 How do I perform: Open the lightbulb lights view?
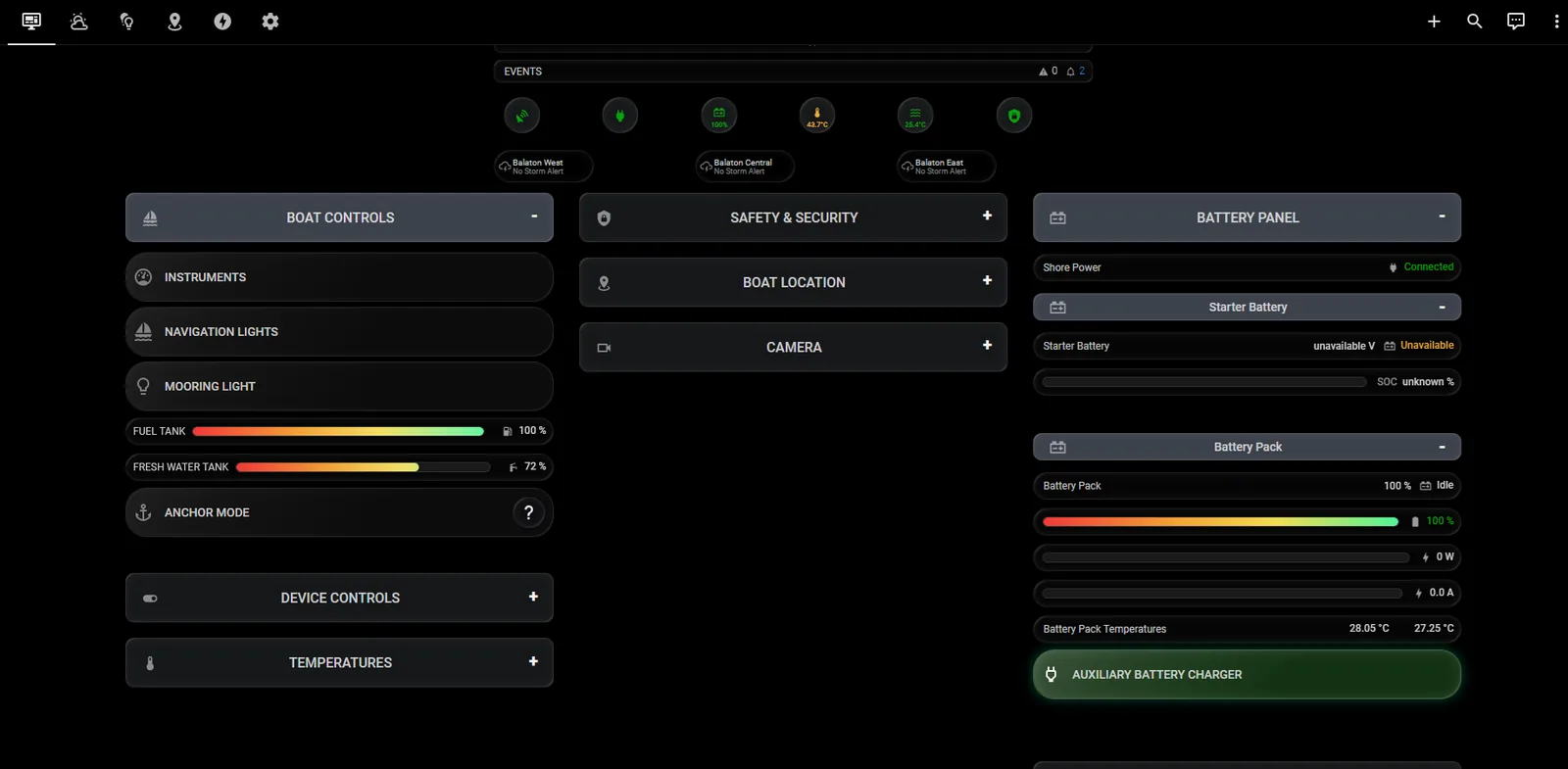127,22
